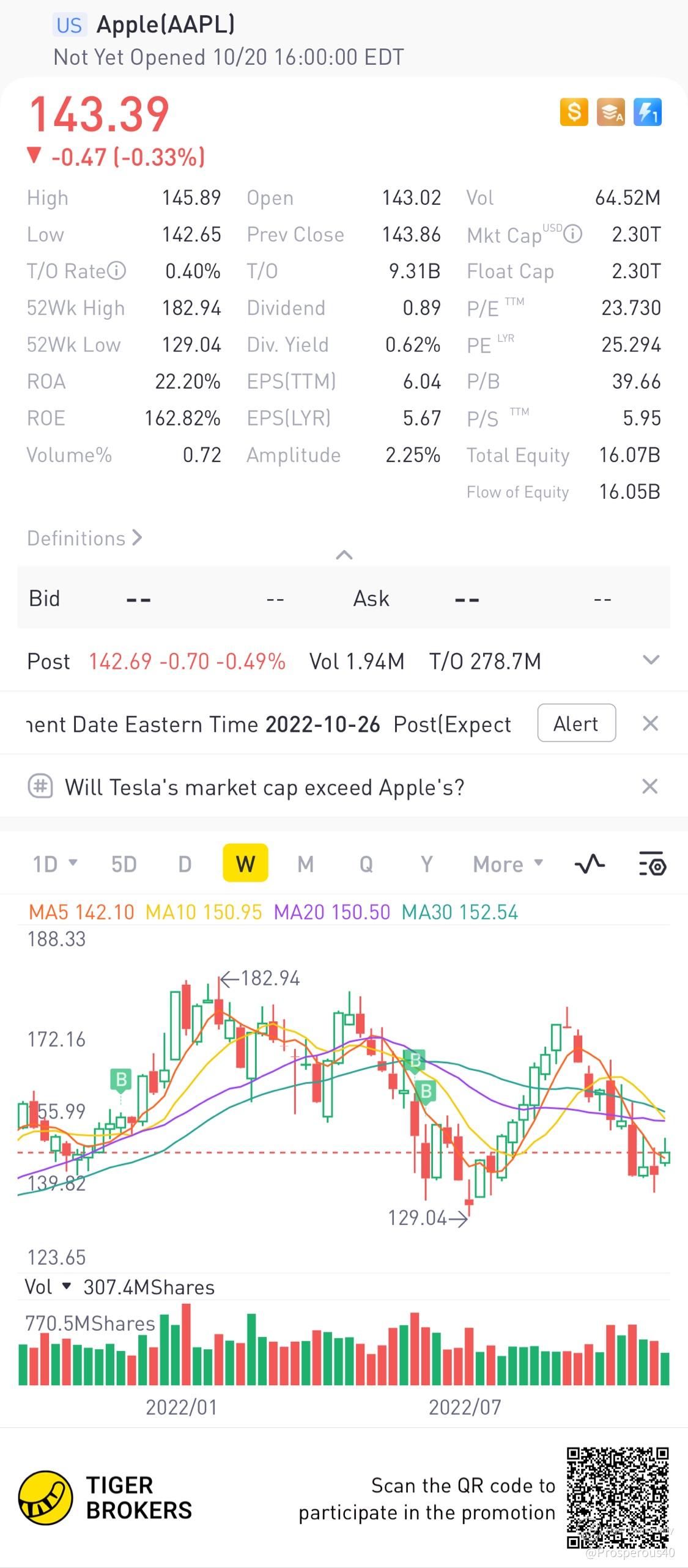Expand the Post market details chevron

pyautogui.click(x=651, y=660)
